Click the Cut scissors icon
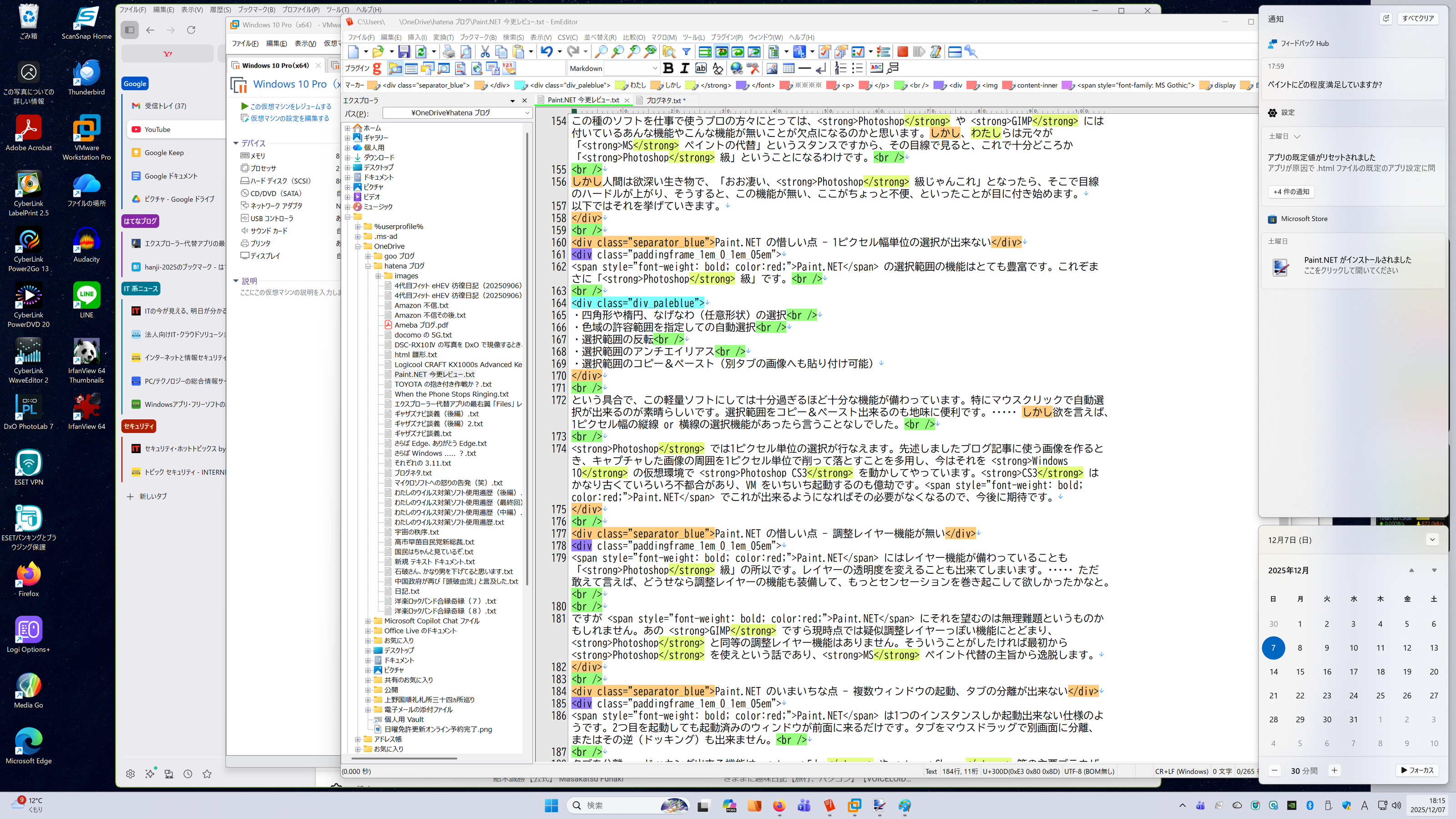The width and height of the screenshot is (1456, 819). (485, 52)
